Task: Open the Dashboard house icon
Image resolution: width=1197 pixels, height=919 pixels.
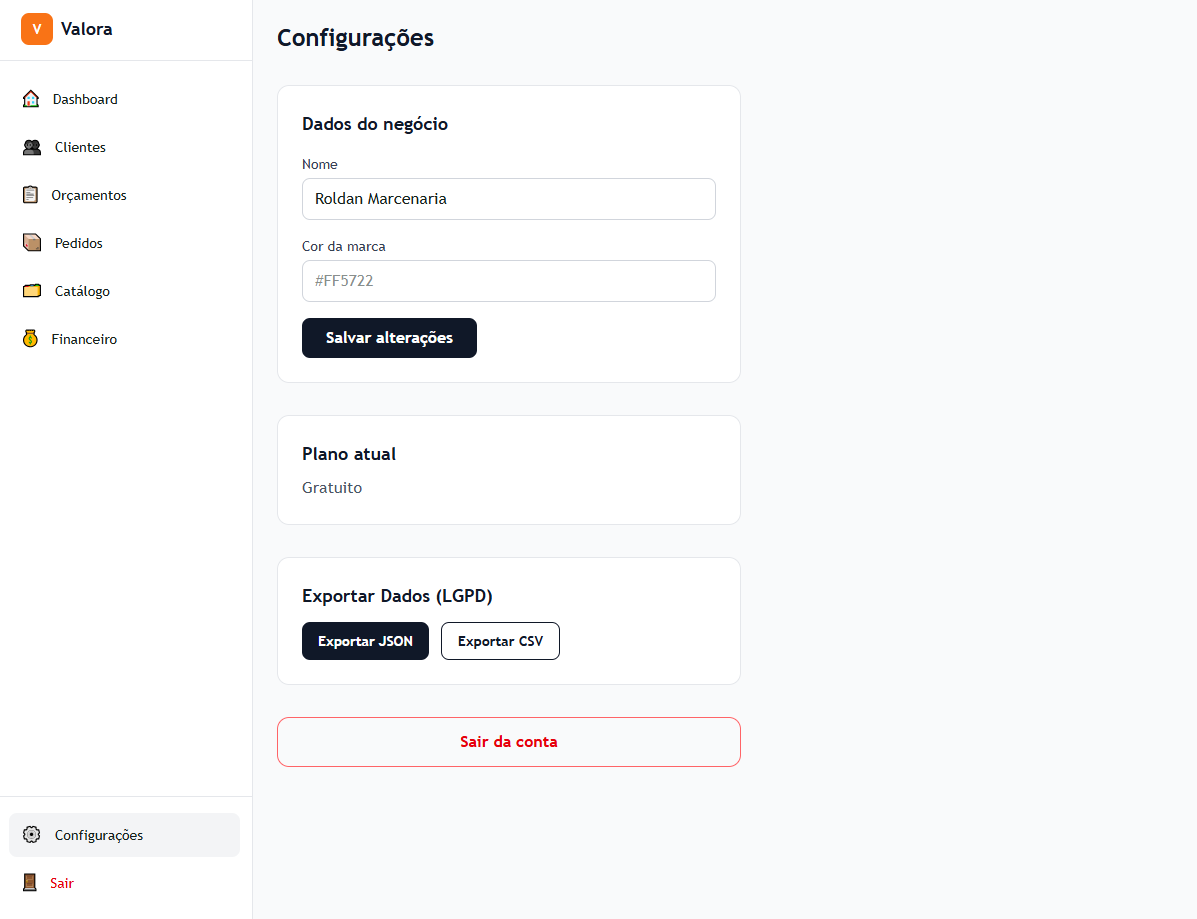Action: 31,99
